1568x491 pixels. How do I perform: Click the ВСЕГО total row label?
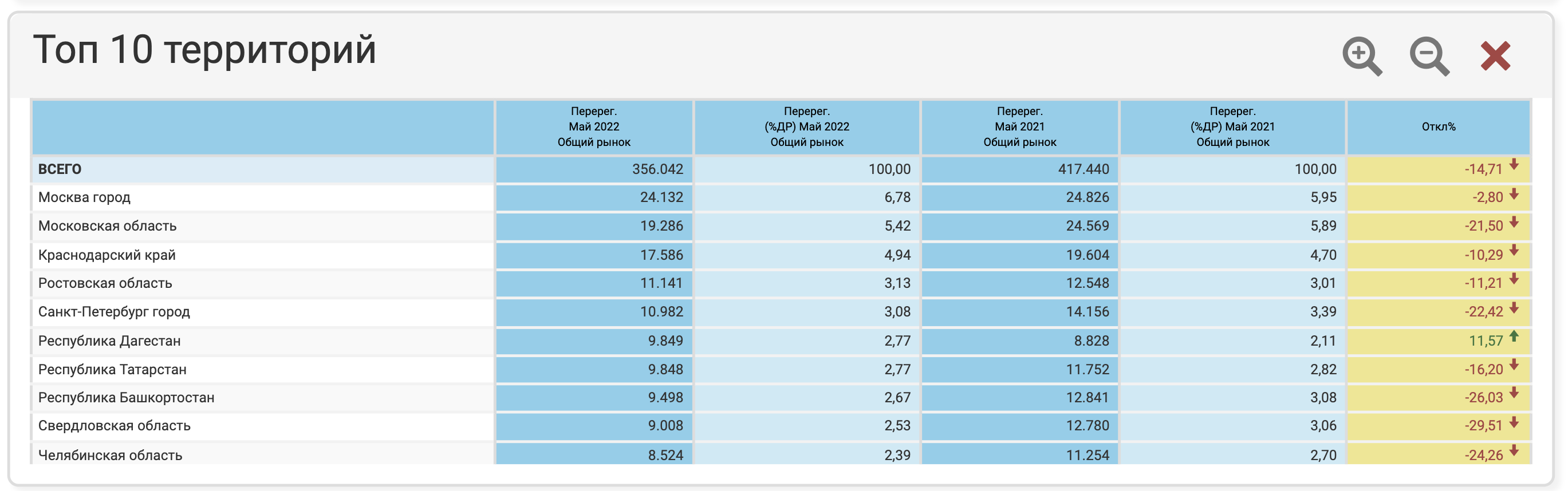[x=60, y=169]
